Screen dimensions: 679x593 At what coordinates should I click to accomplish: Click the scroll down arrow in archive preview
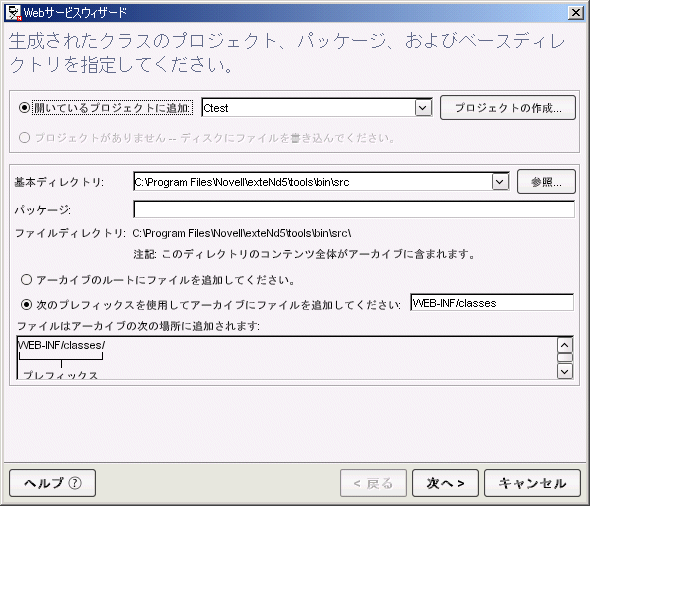tap(565, 371)
